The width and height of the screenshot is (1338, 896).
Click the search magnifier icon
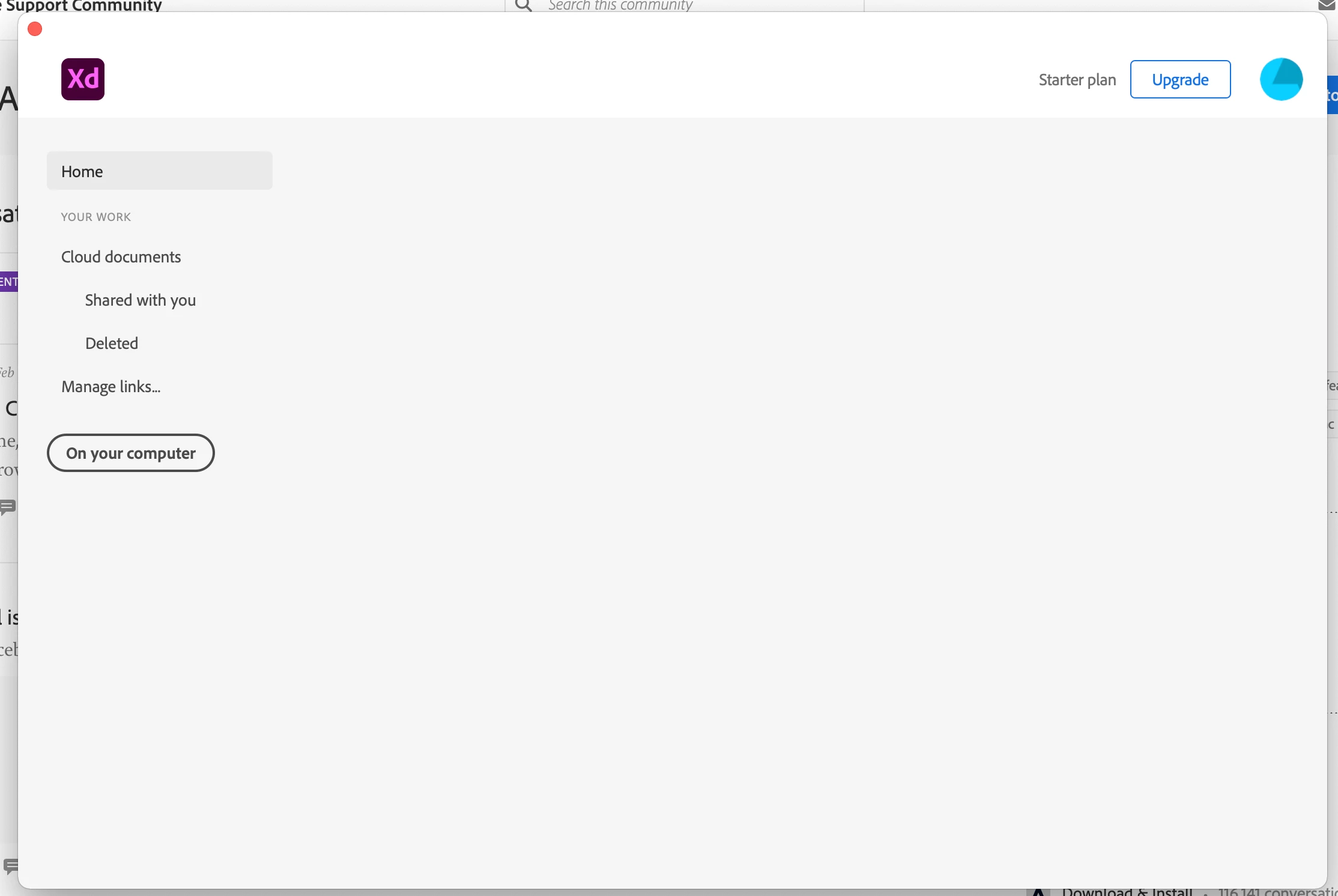[x=524, y=5]
